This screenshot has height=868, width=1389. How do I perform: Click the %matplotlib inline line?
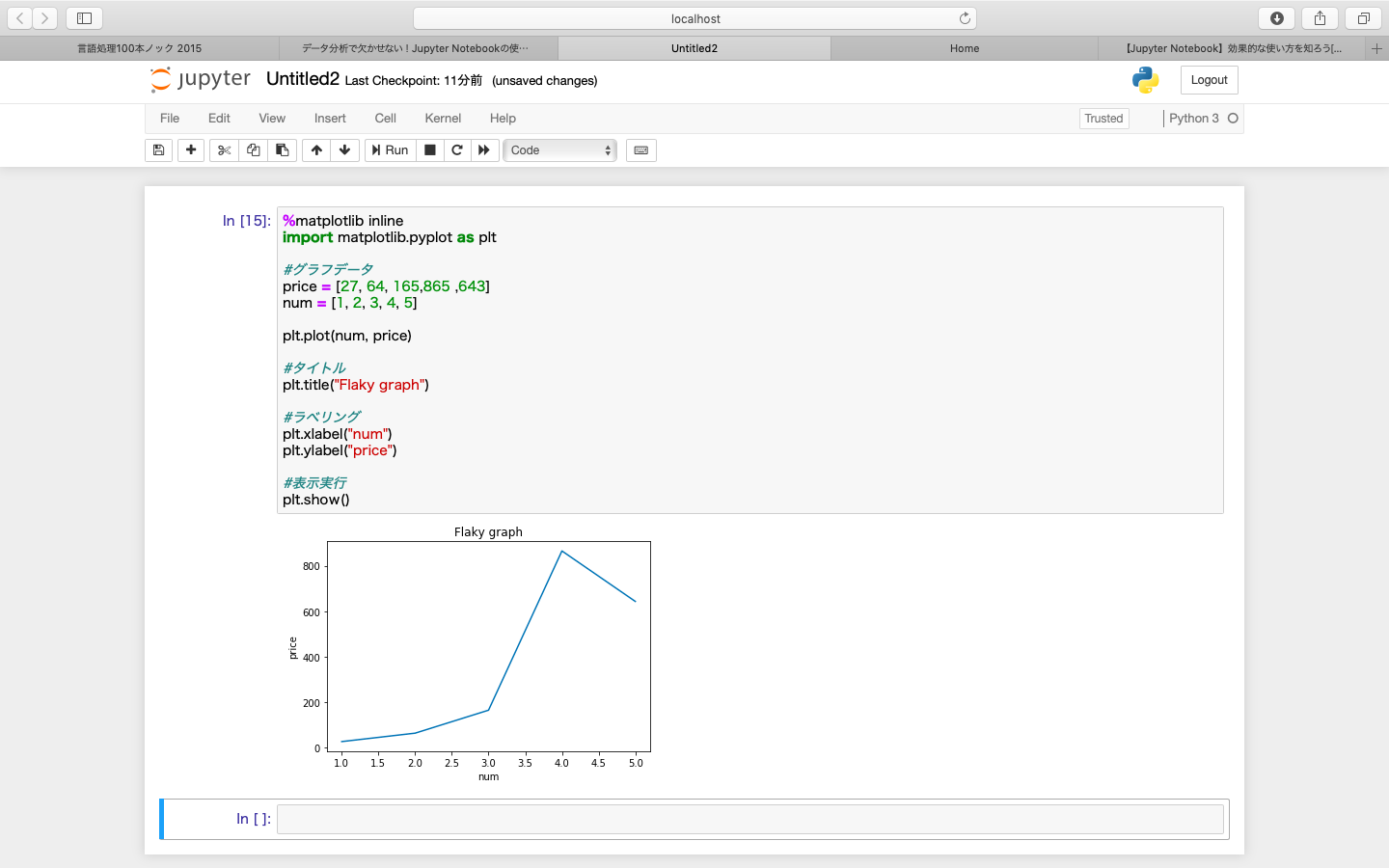click(x=343, y=221)
